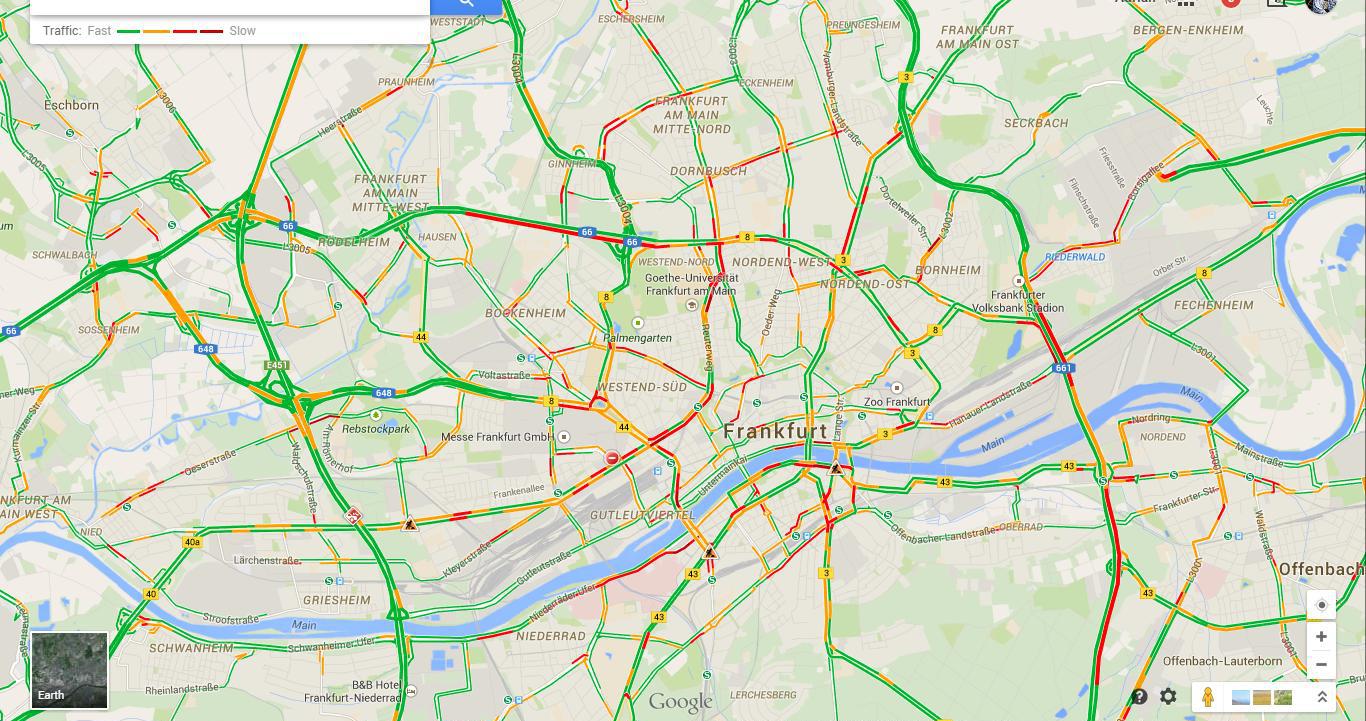Open the second photo thumbnail in imagery strip
This screenshot has height=721, width=1366.
(1262, 697)
